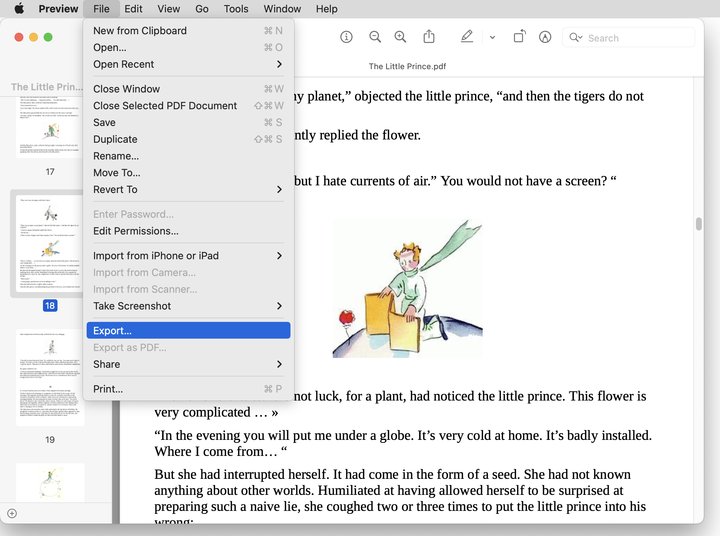Image resolution: width=720 pixels, height=536 pixels.
Task: Select Save in the File menu
Action: [188, 122]
